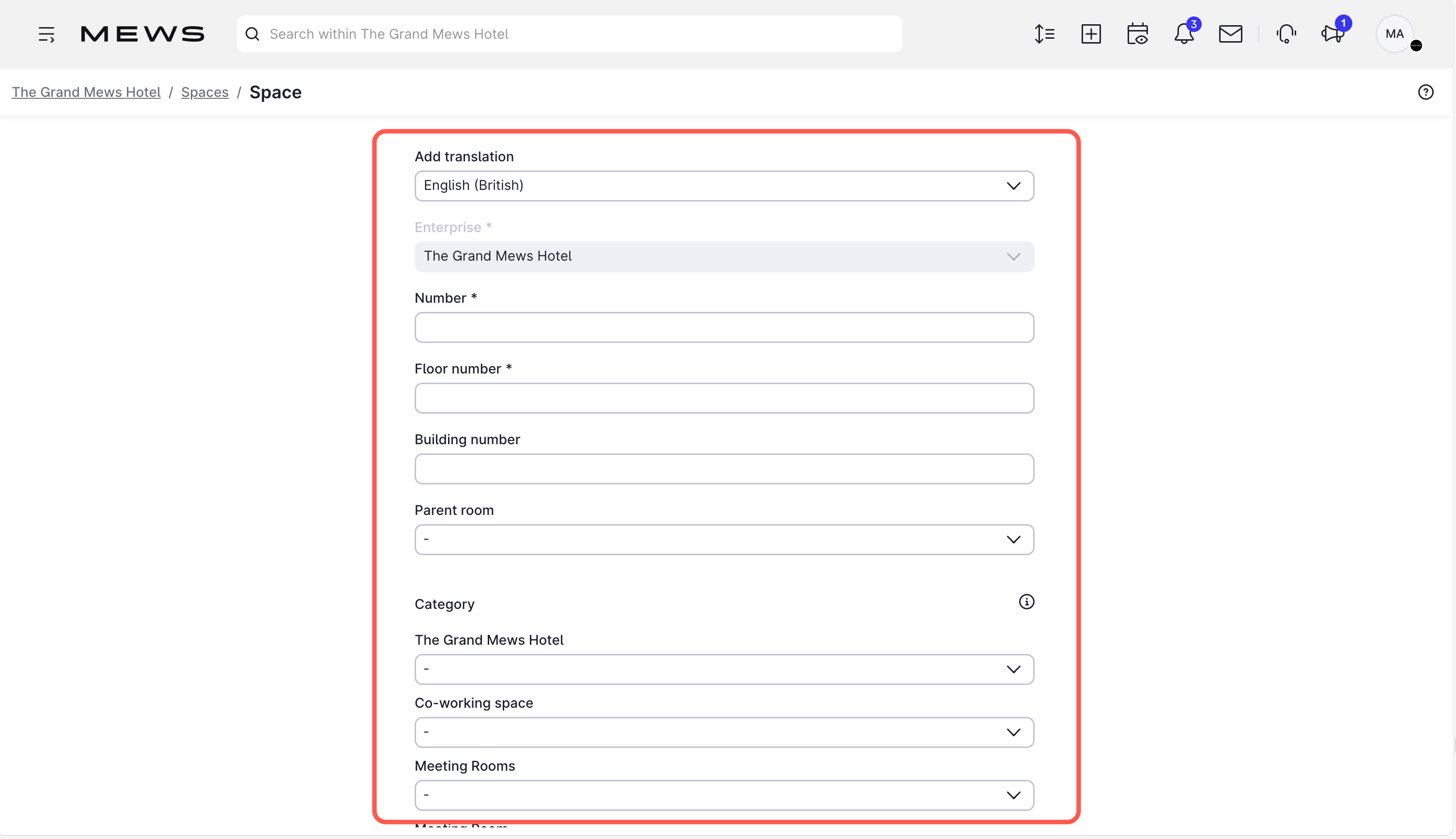Click the add new item plus icon
The width and height of the screenshot is (1456, 839).
pyautogui.click(x=1091, y=34)
